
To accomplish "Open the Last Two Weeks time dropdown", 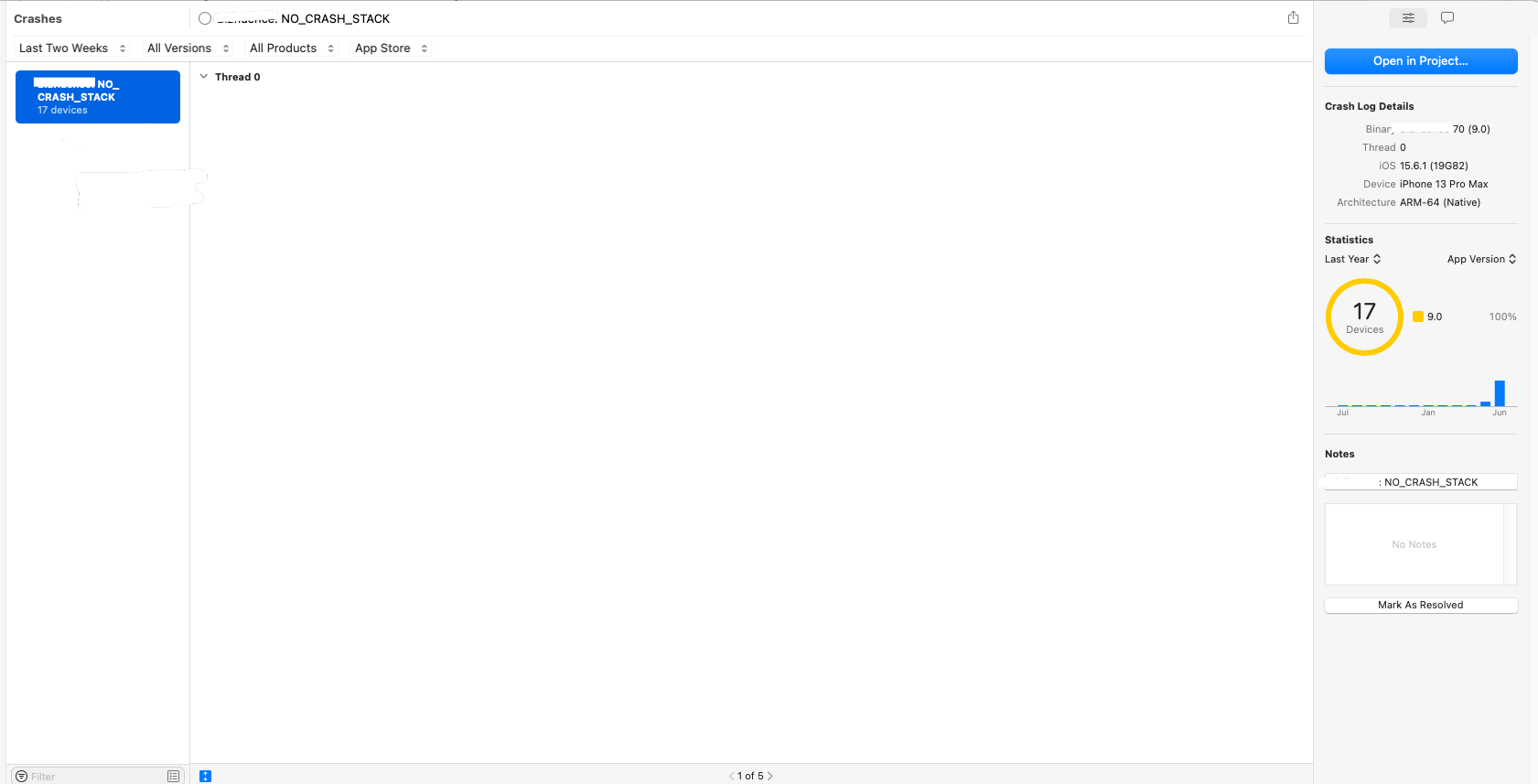I will [72, 48].
